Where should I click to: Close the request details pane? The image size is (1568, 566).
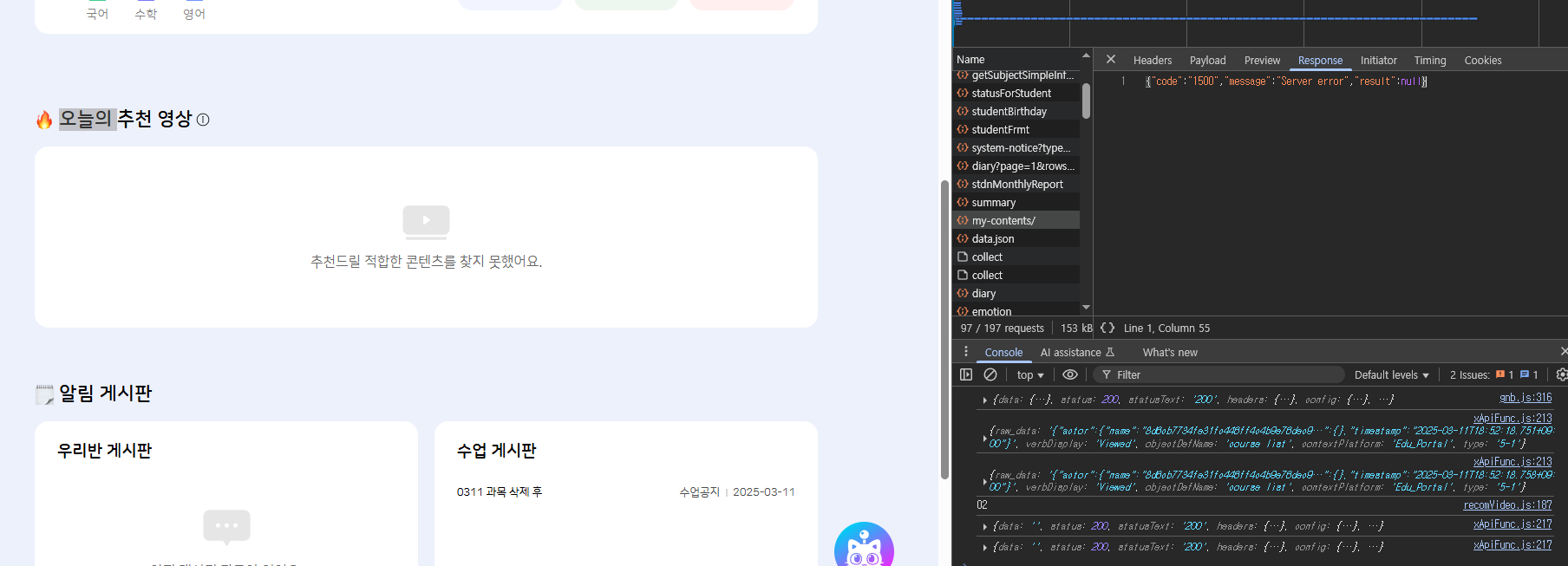(1111, 60)
